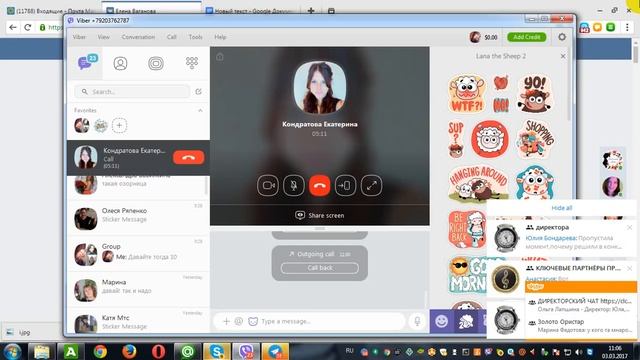Open the new browser tab plus button
The image size is (640, 360).
point(311,11)
